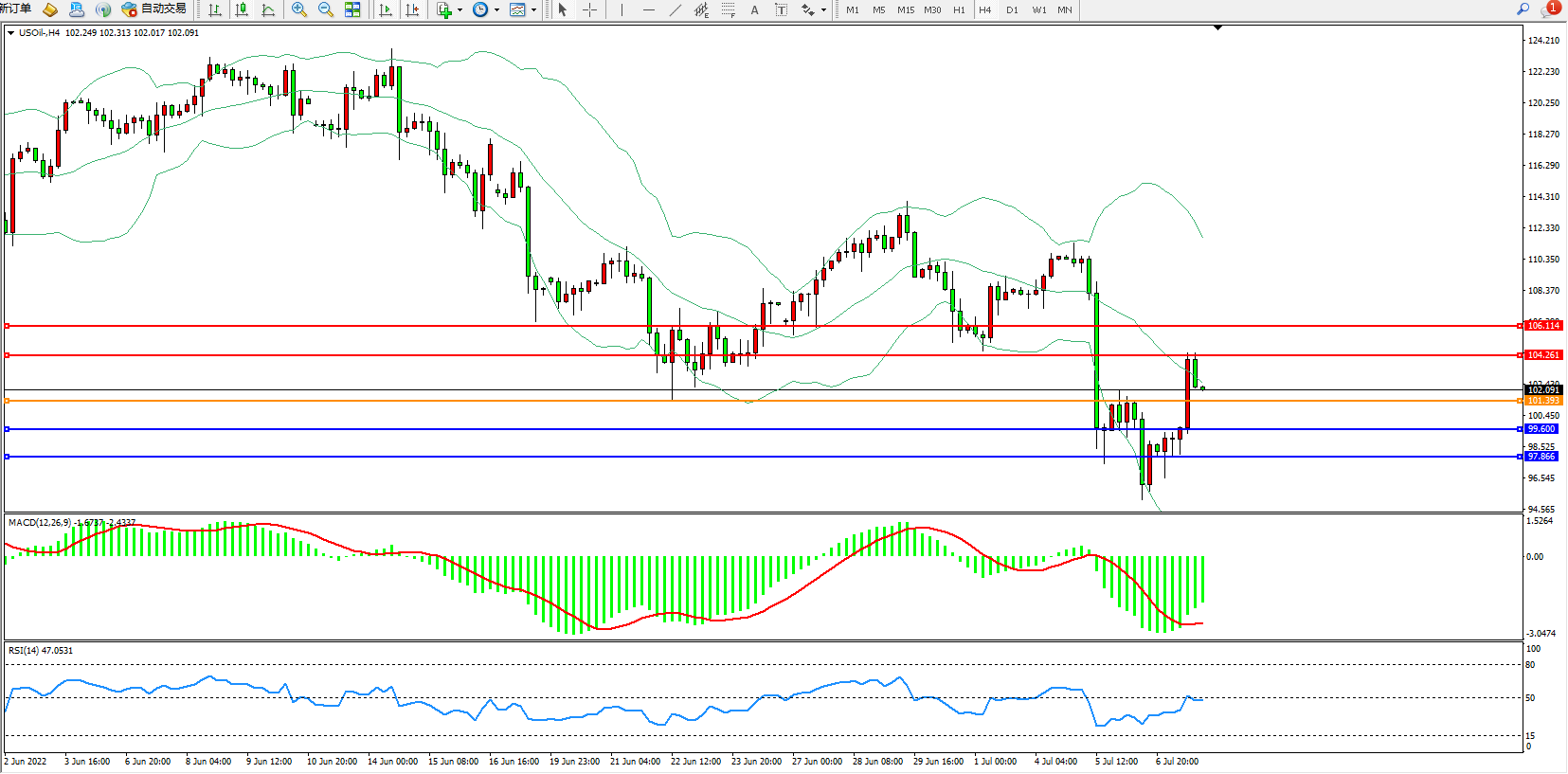Image resolution: width=1568 pixels, height=774 pixels.
Task: Toggle the chart auto-scroll button
Action: pos(386,9)
